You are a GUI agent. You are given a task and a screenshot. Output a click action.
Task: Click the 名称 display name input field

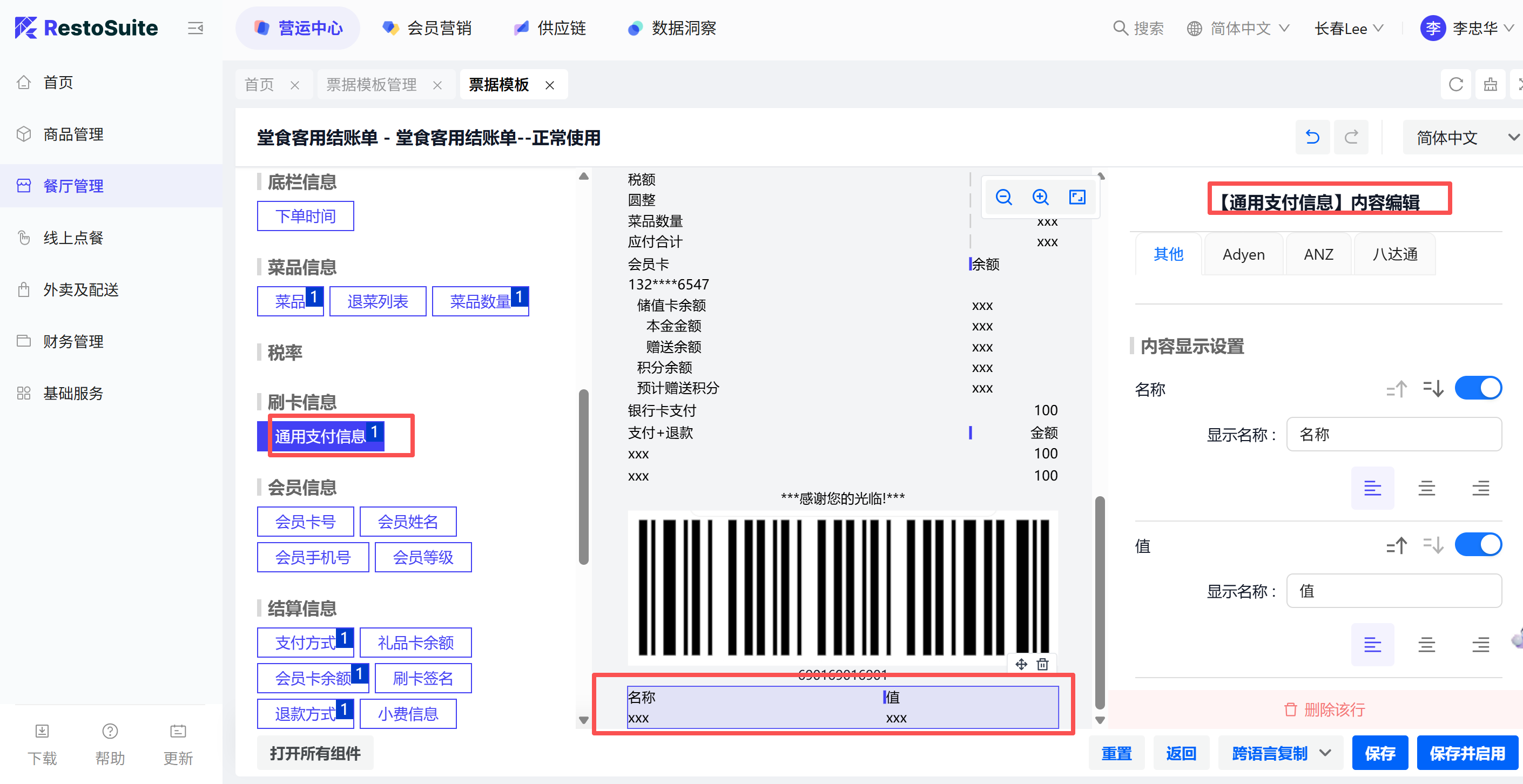point(1393,435)
